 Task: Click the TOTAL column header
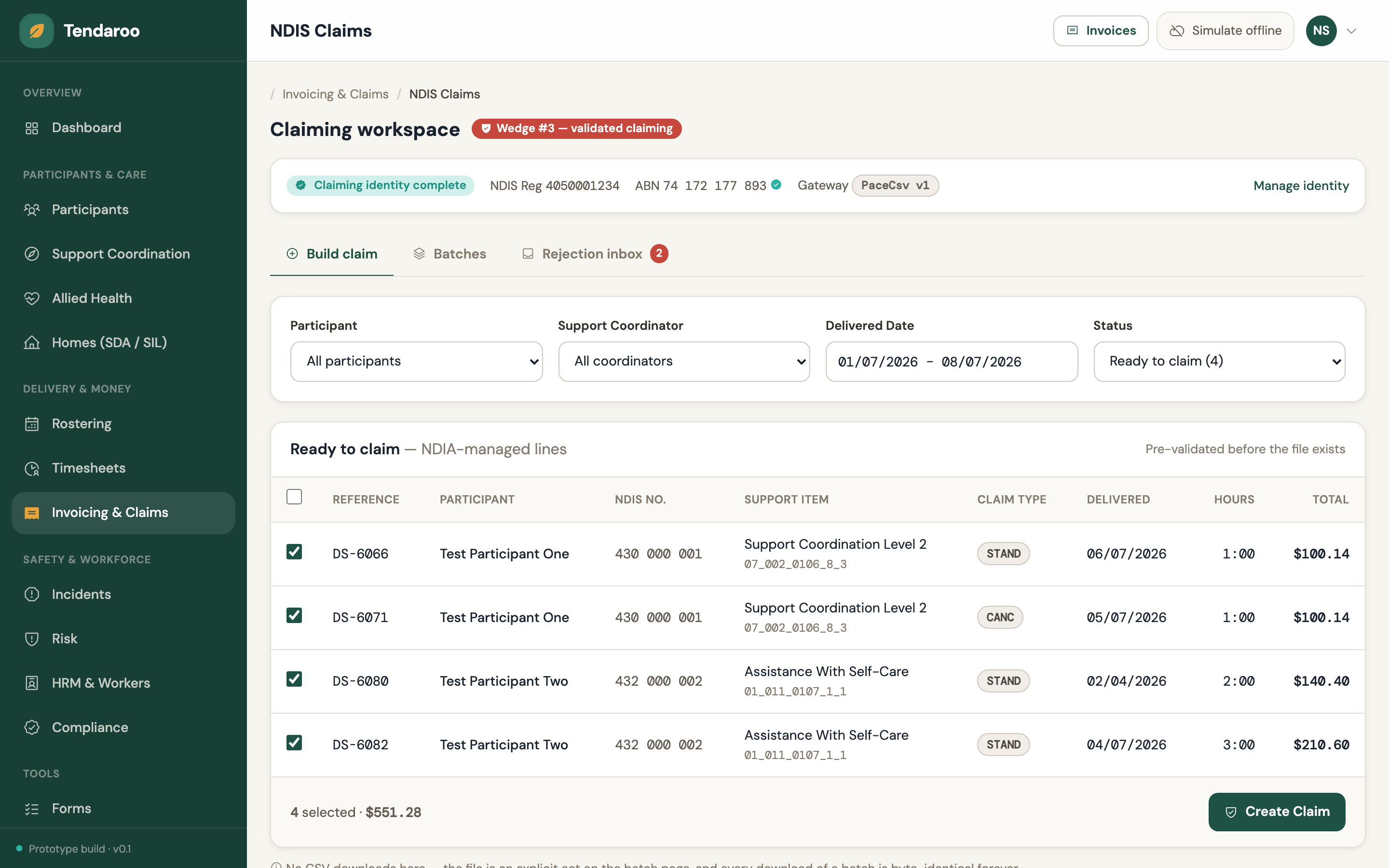point(1331,500)
